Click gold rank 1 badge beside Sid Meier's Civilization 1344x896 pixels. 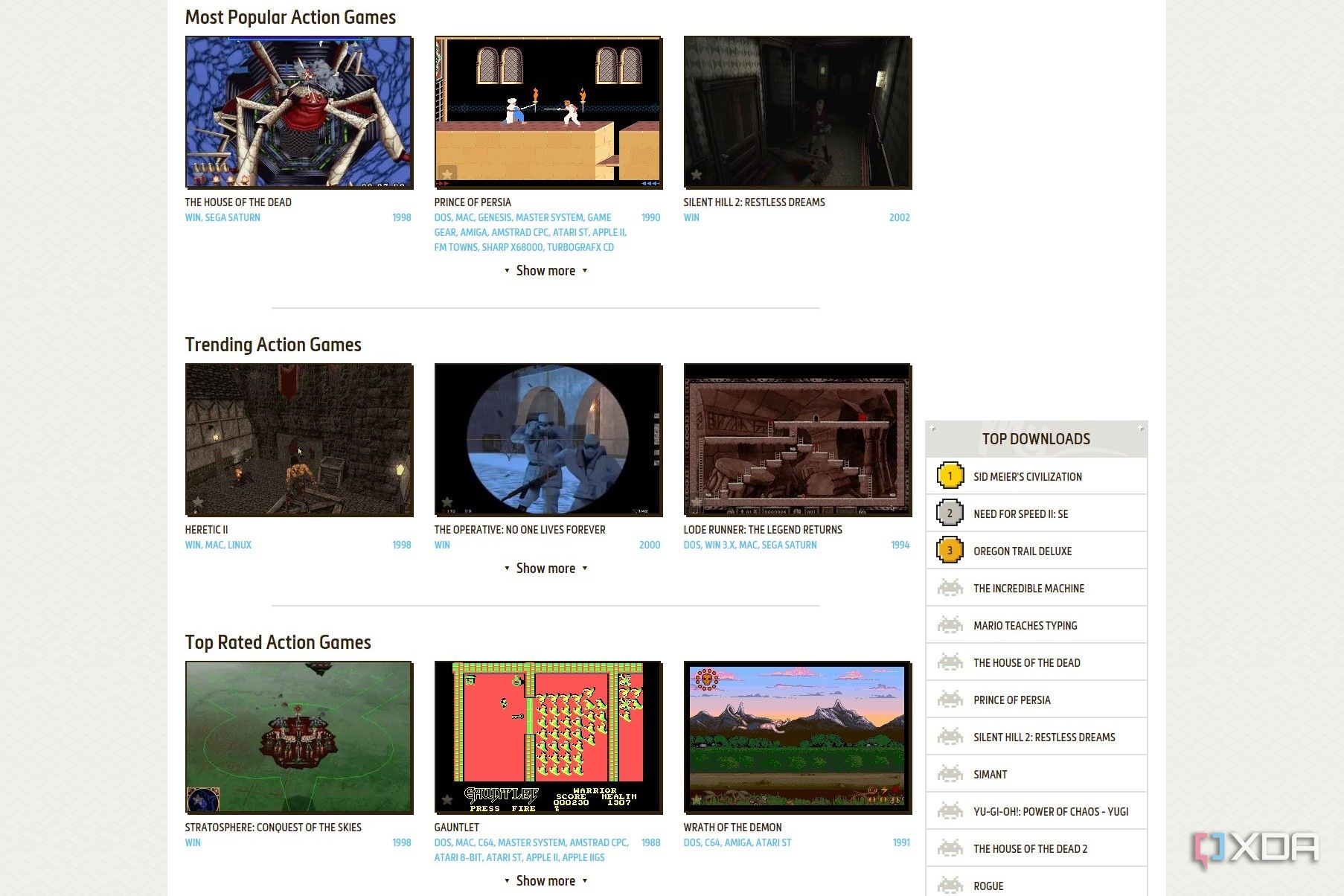pos(950,476)
